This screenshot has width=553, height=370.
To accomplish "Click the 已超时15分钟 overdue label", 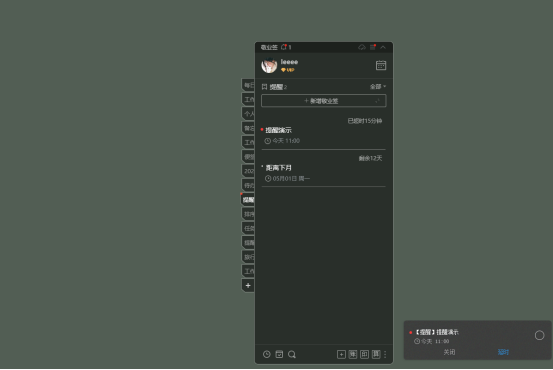I will (x=365, y=121).
